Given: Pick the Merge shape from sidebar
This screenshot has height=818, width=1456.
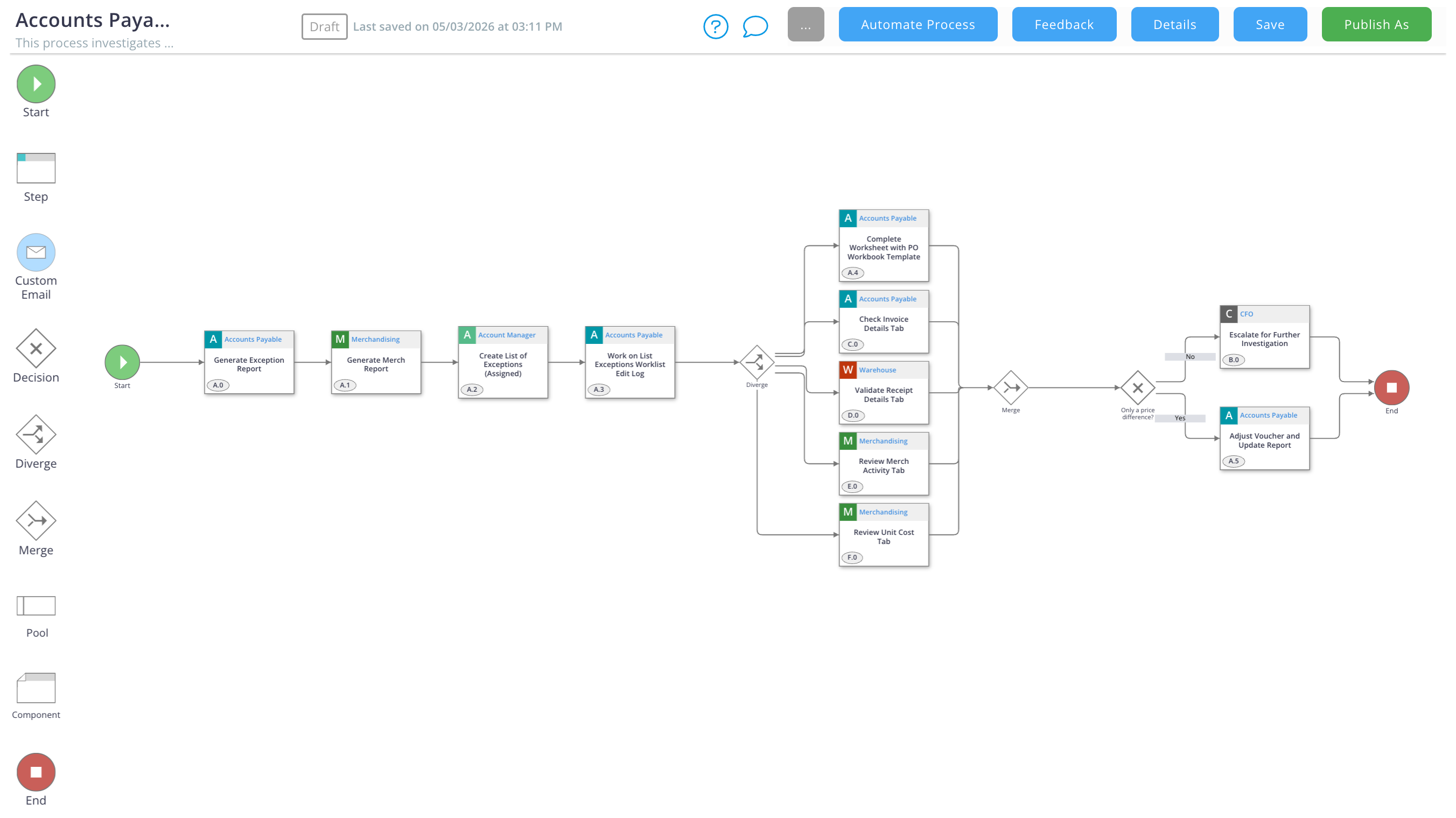Looking at the screenshot, I should (x=36, y=520).
